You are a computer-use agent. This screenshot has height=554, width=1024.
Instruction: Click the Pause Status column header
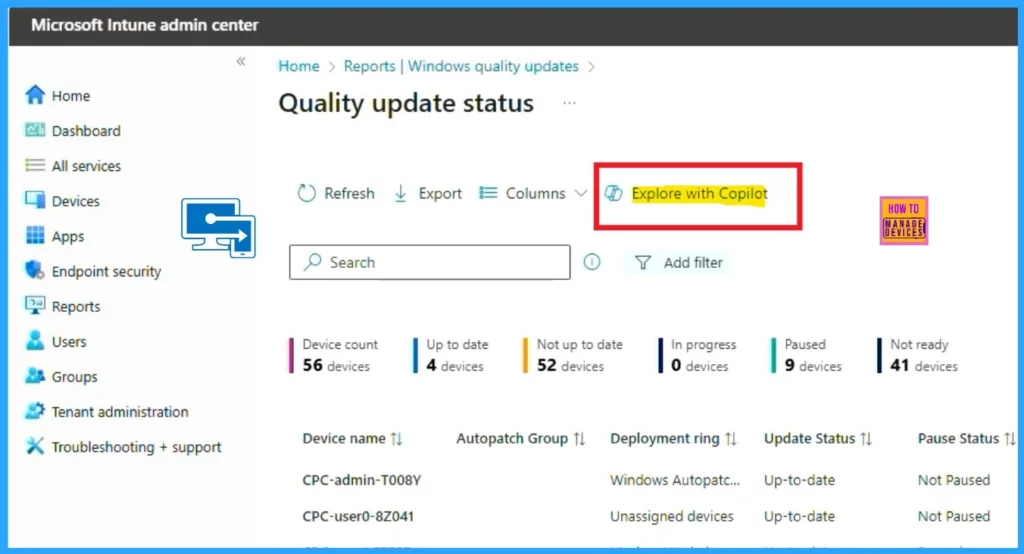click(958, 438)
